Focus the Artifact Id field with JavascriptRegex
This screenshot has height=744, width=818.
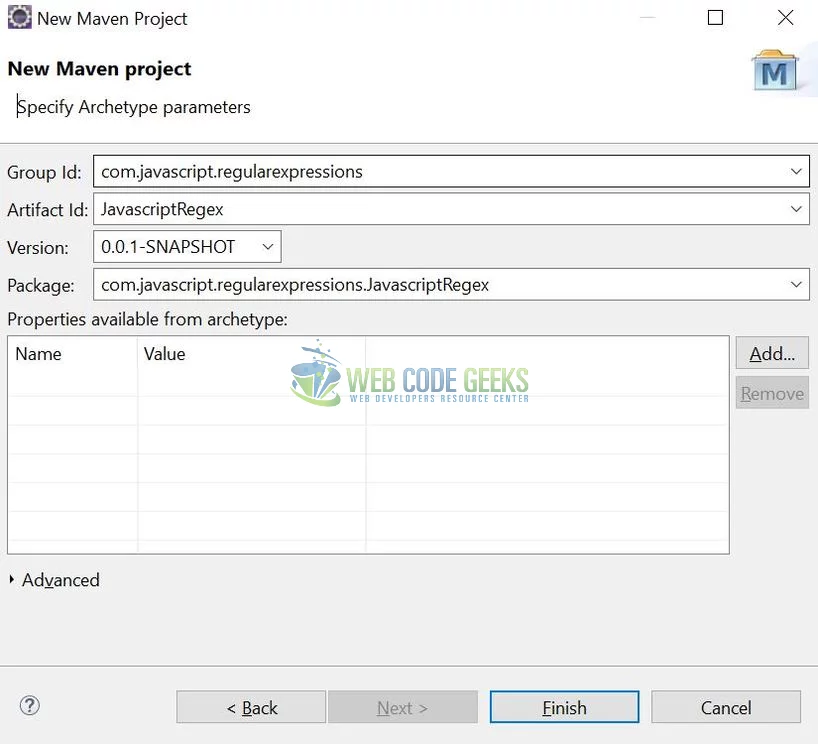pos(440,209)
